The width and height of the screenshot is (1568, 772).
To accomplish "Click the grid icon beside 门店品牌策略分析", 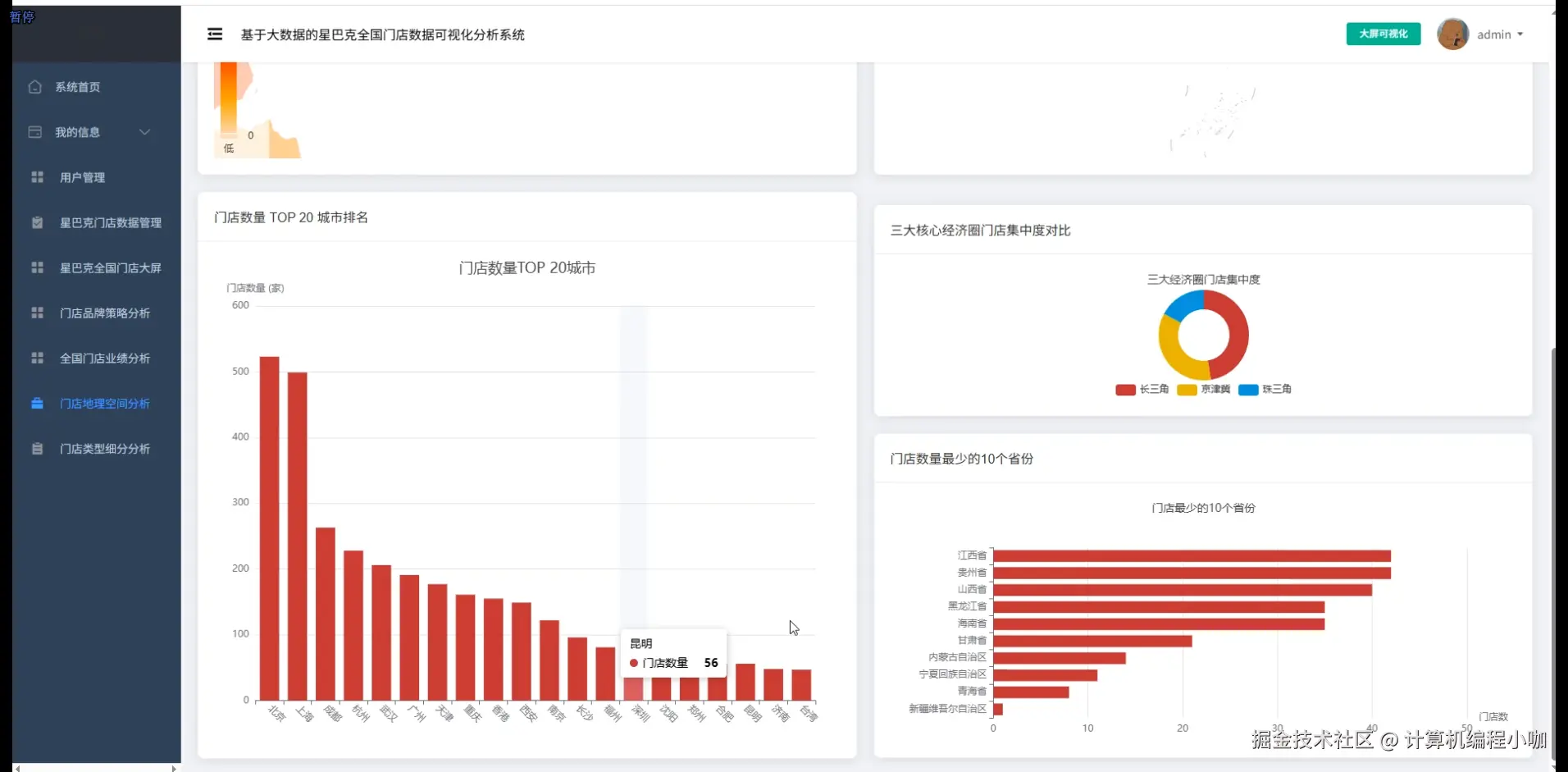I will (37, 313).
